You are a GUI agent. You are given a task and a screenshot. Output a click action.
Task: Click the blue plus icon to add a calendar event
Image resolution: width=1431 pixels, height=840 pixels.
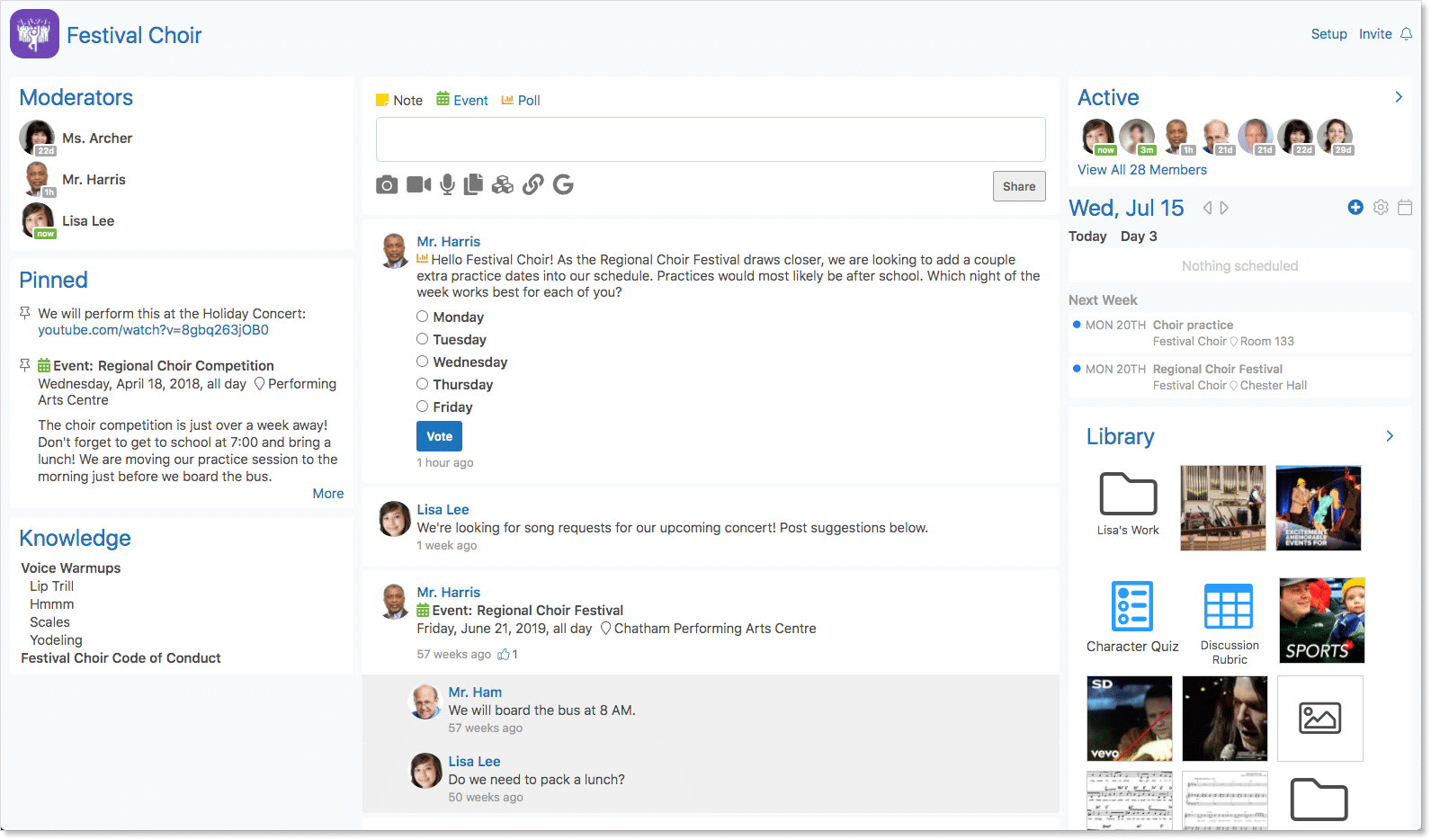(1355, 208)
